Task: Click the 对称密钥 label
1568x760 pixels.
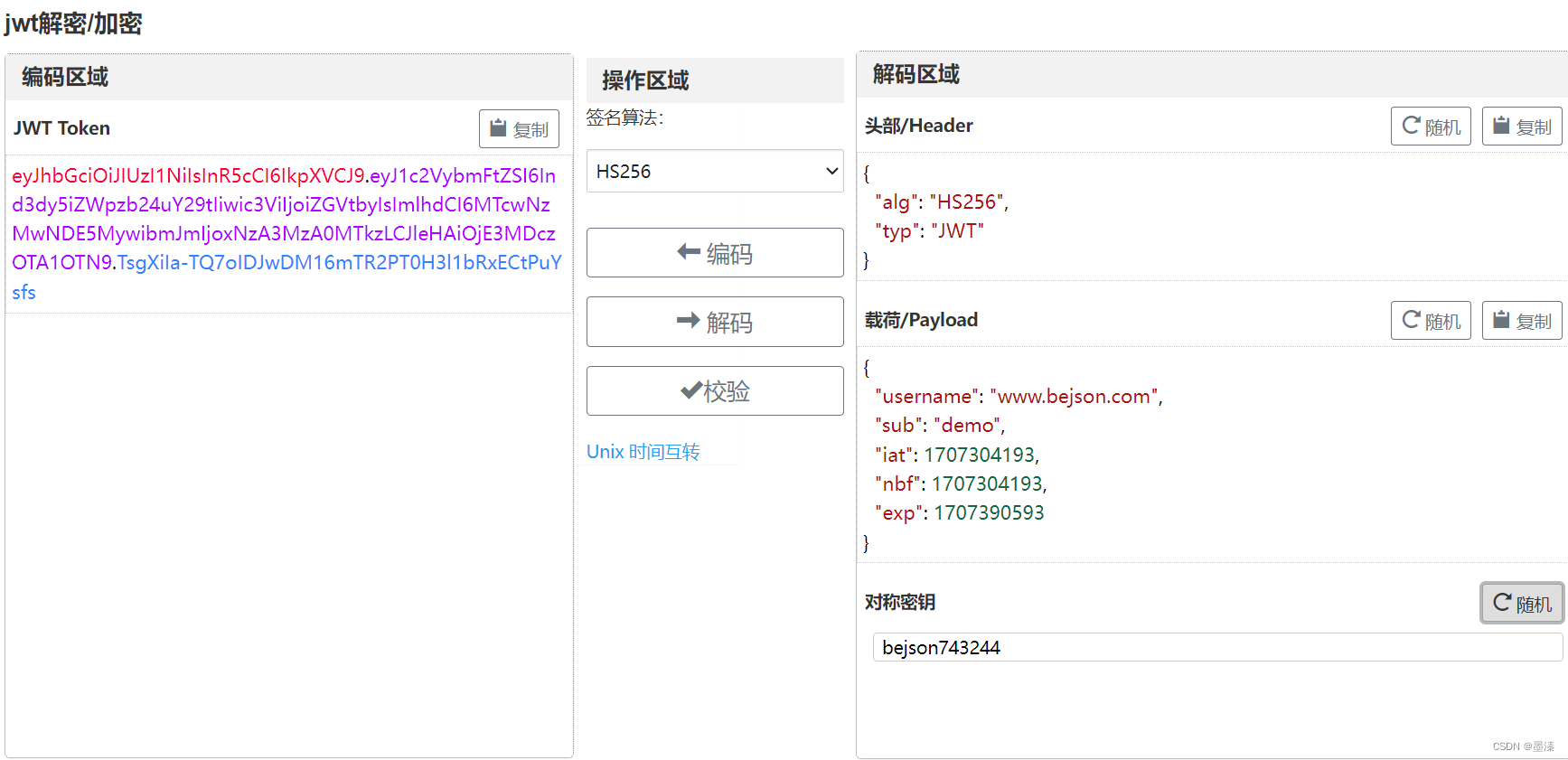Action: point(900,602)
